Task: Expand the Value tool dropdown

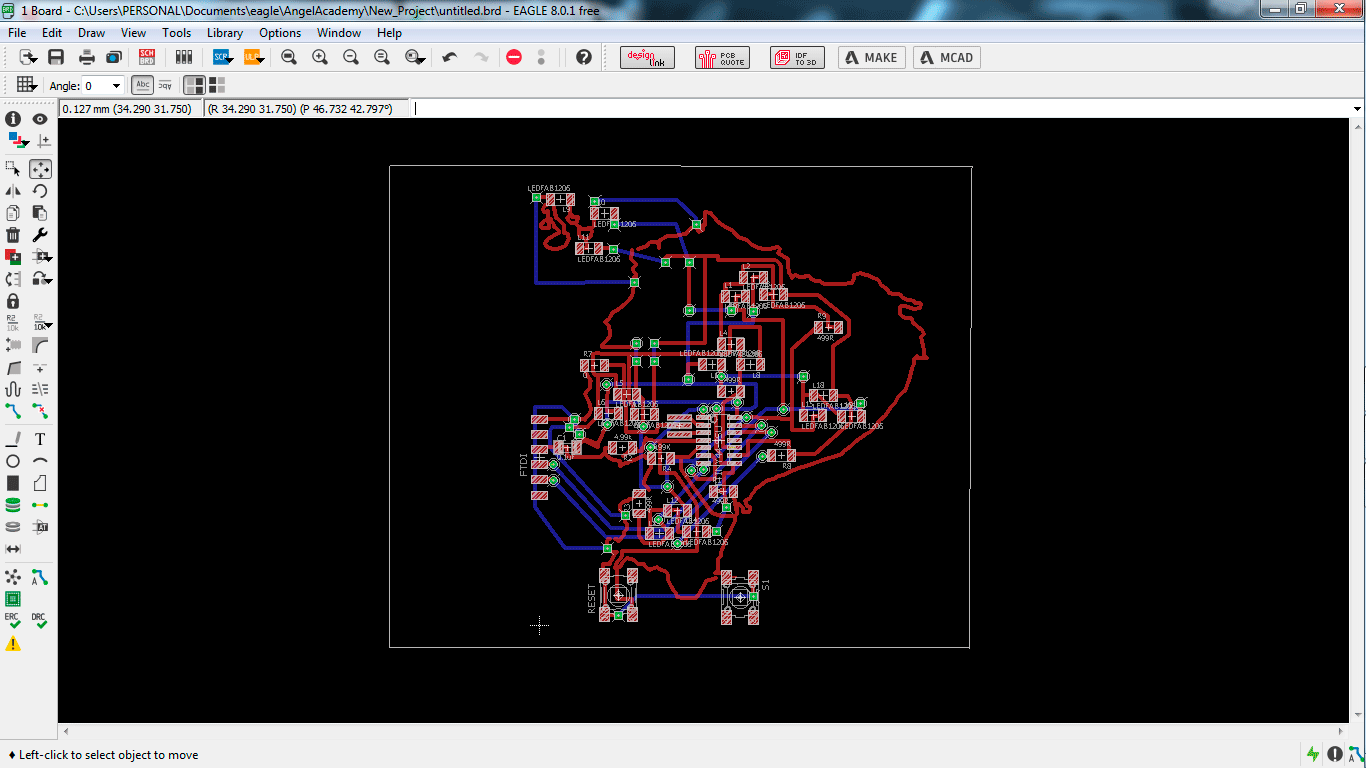Action: [49, 326]
